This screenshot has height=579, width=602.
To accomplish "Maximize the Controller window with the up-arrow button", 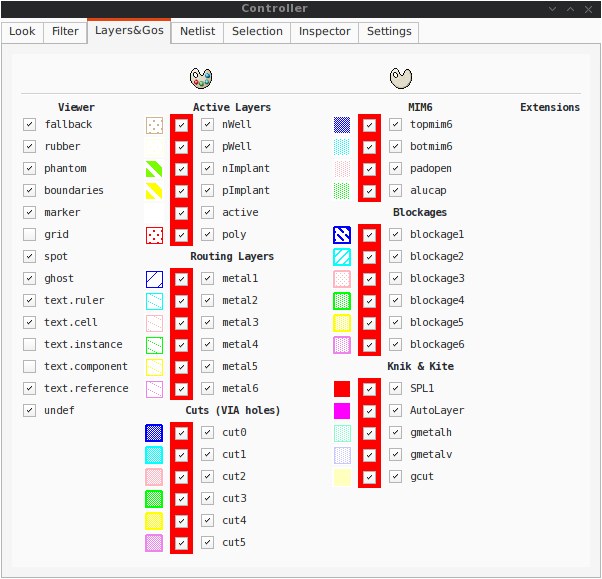I will pos(571,9).
